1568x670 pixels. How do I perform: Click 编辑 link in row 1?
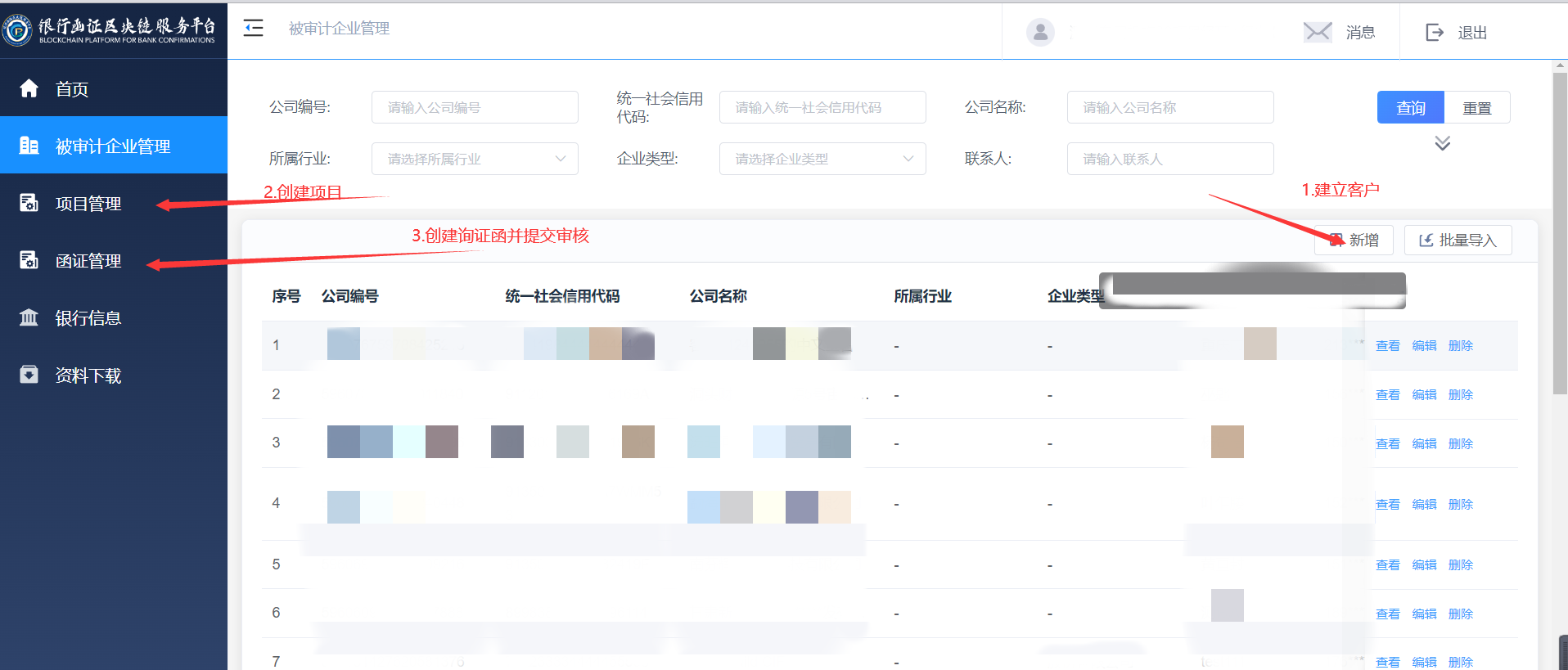click(x=1424, y=345)
